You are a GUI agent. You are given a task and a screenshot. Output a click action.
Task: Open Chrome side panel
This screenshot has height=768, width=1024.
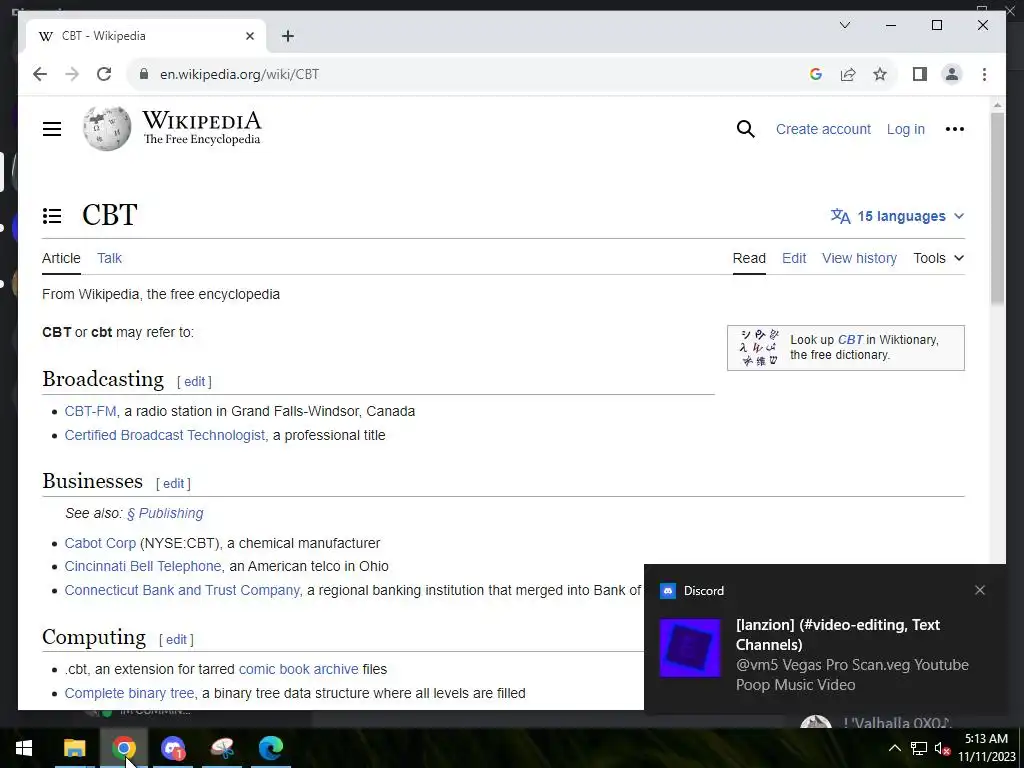920,74
